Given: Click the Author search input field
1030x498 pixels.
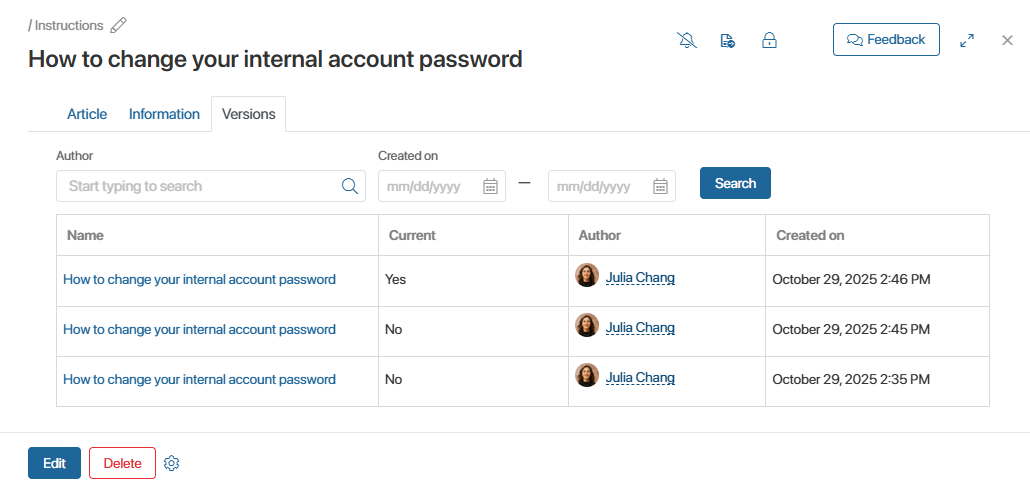Looking at the screenshot, I should tap(200, 186).
